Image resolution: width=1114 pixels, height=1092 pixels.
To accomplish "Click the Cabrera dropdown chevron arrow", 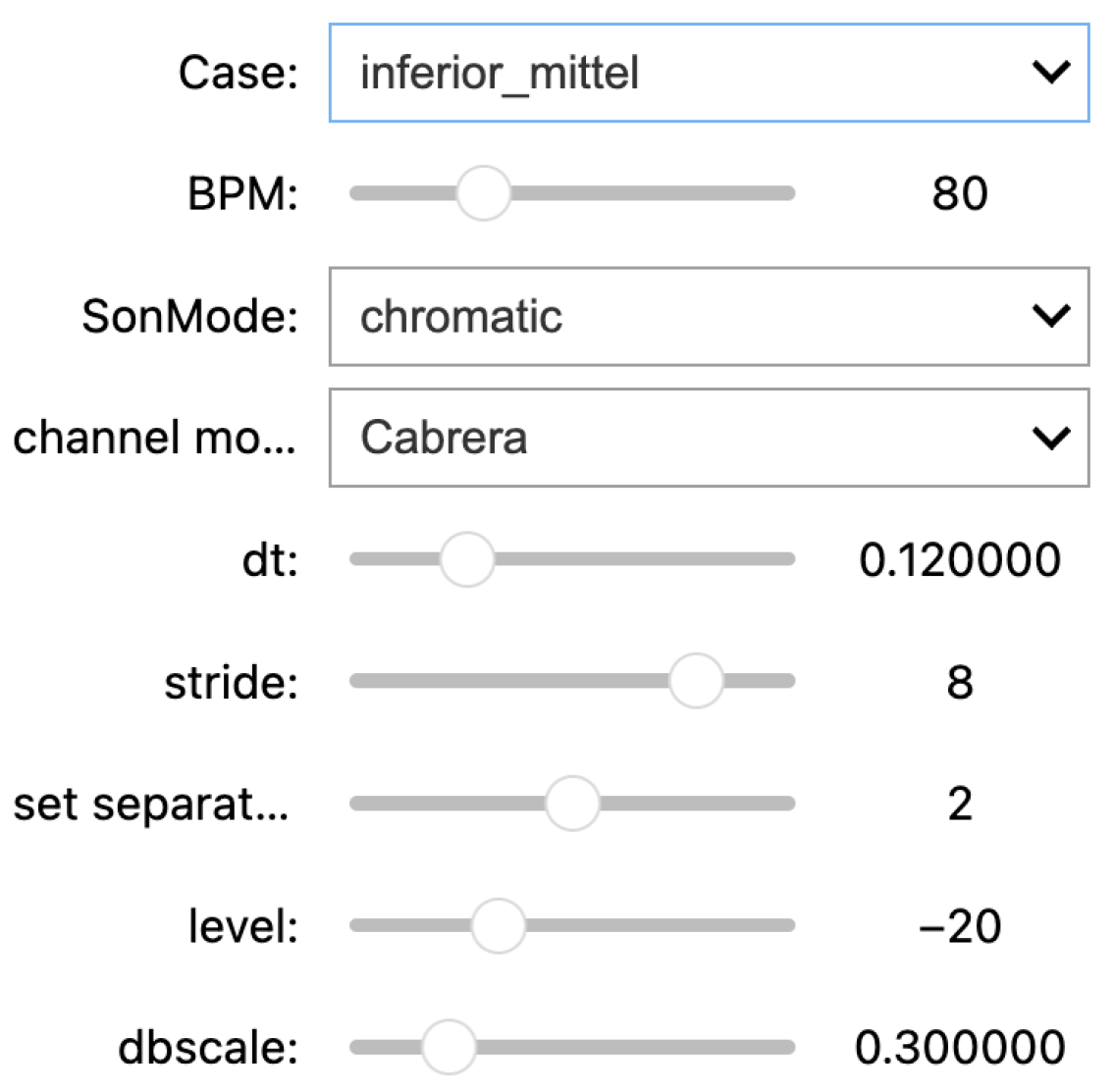I will pos(1051,438).
